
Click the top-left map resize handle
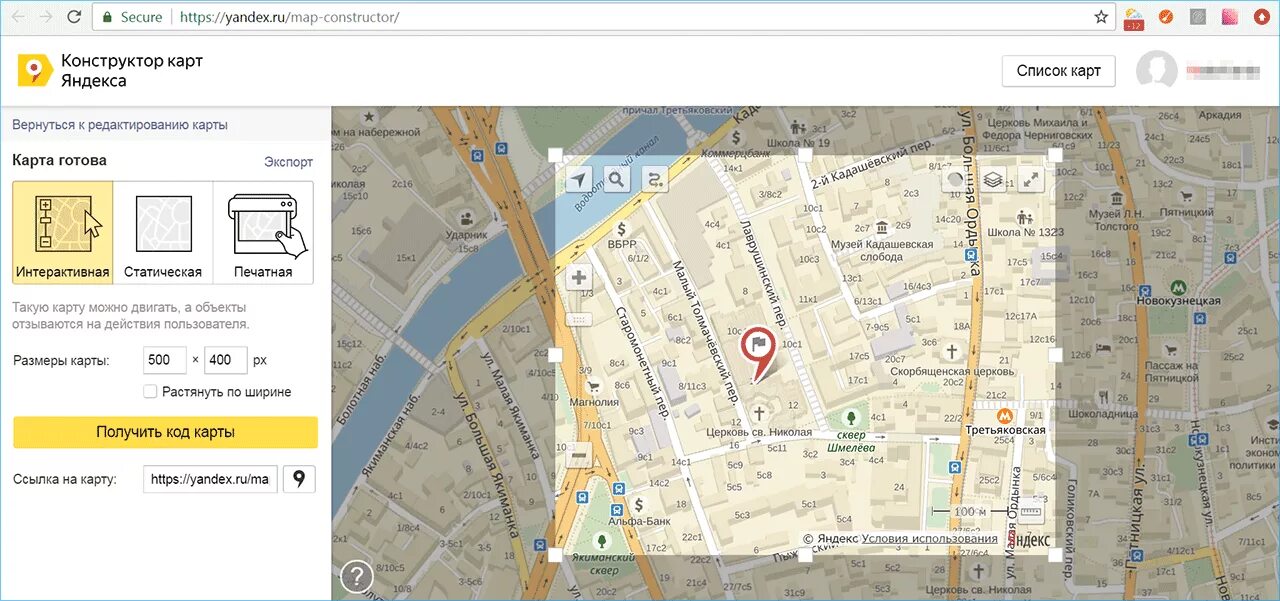[x=555, y=155]
